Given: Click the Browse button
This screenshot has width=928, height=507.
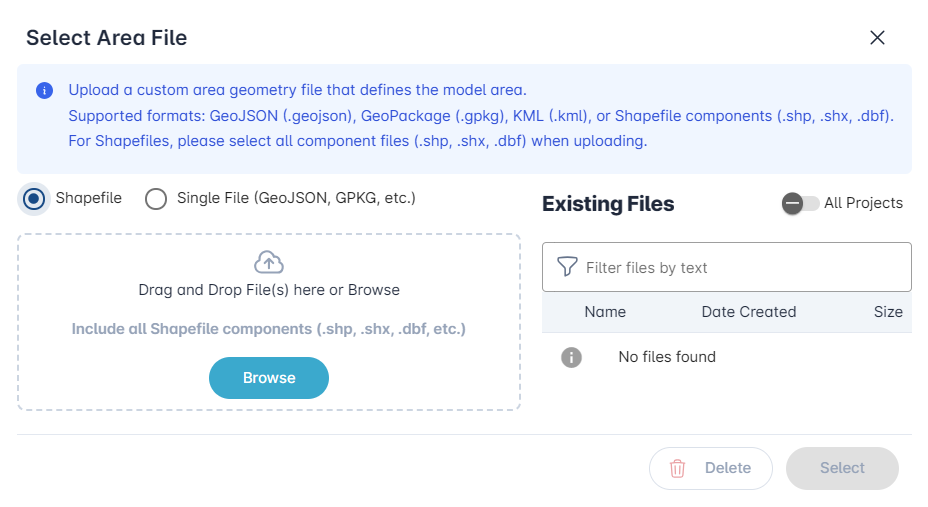Looking at the screenshot, I should 269,378.
